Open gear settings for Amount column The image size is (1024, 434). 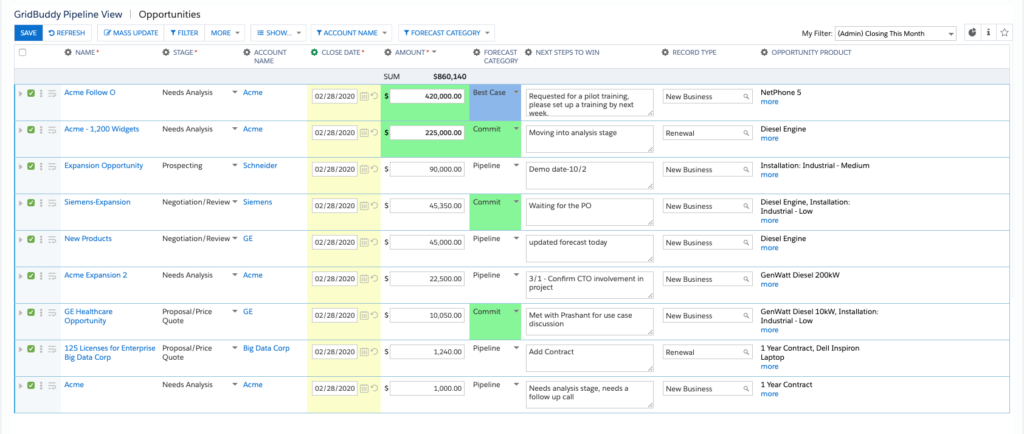pos(388,53)
